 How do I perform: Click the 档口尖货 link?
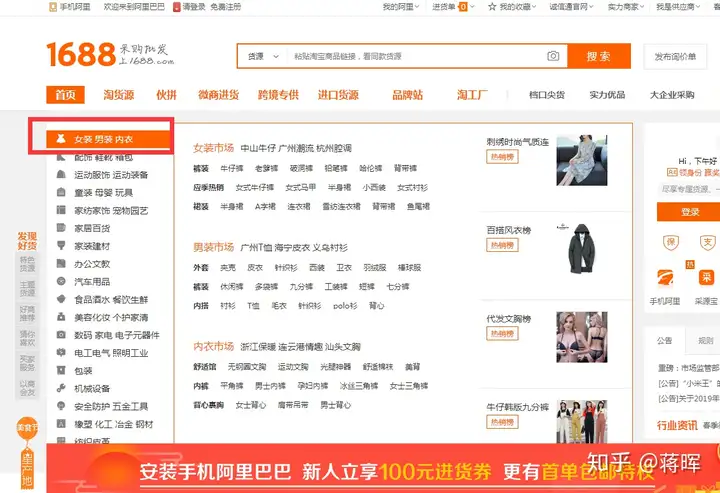547,95
